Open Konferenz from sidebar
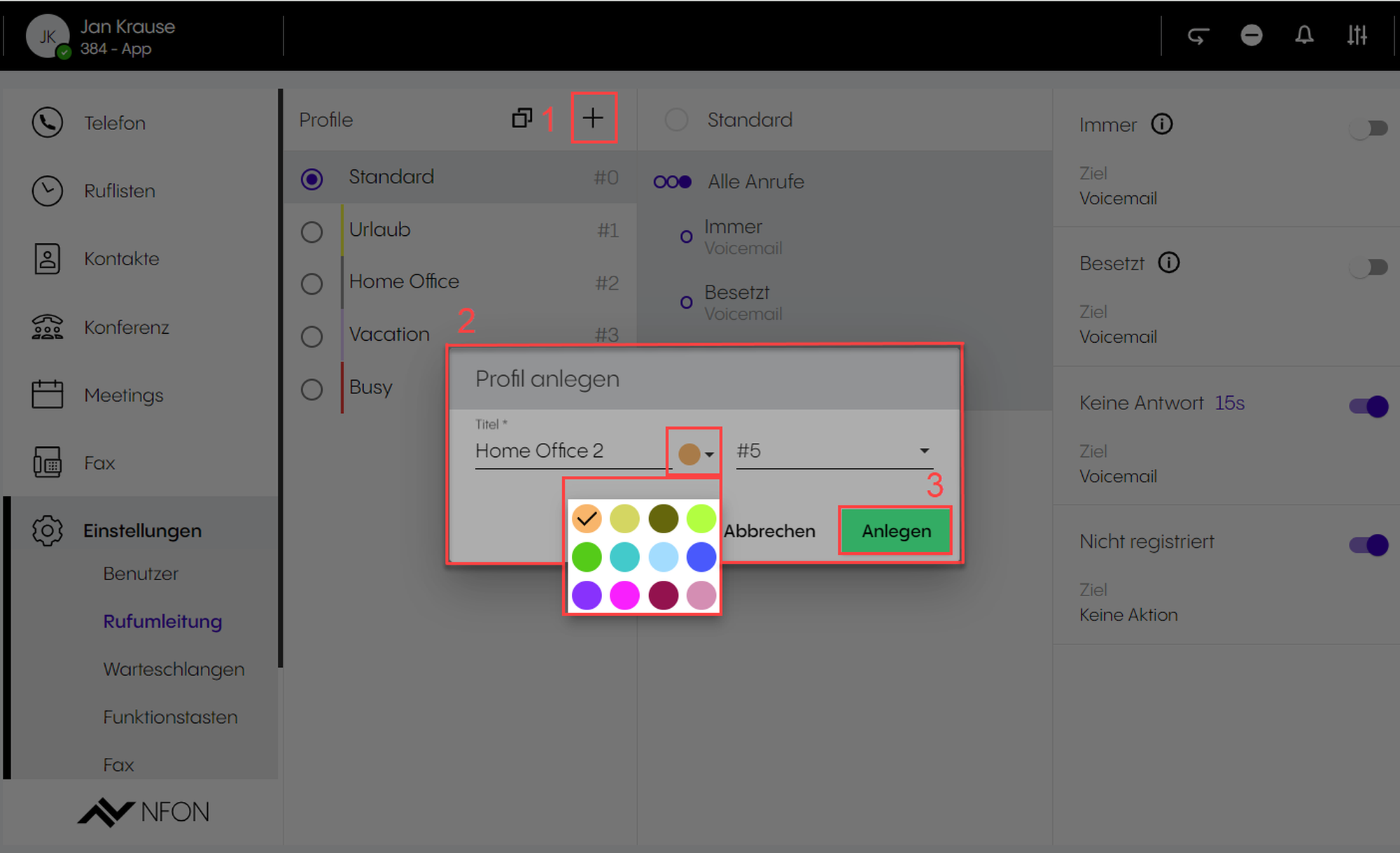This screenshot has width=1400, height=853. click(x=126, y=327)
